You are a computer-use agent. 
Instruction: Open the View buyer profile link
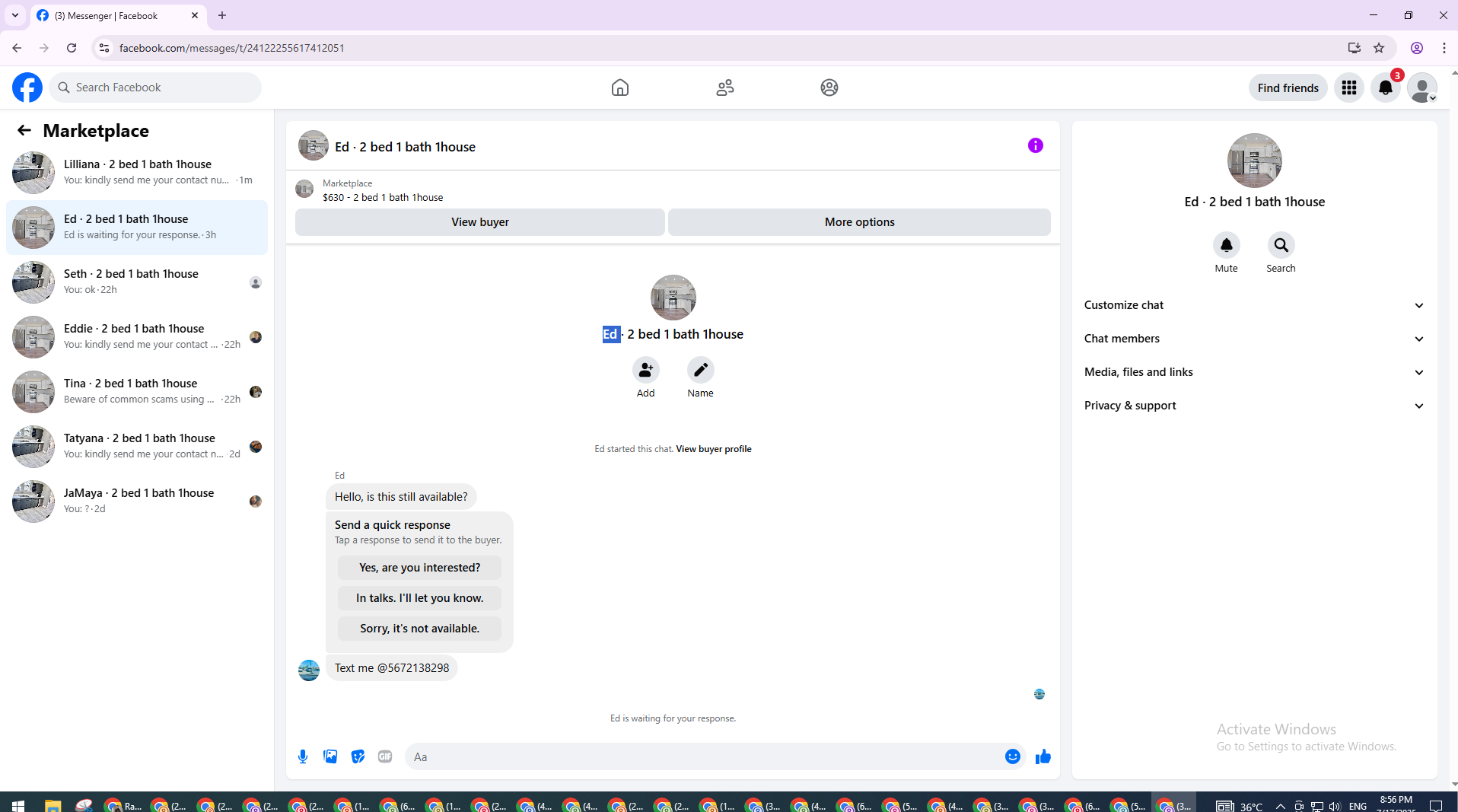tap(714, 449)
